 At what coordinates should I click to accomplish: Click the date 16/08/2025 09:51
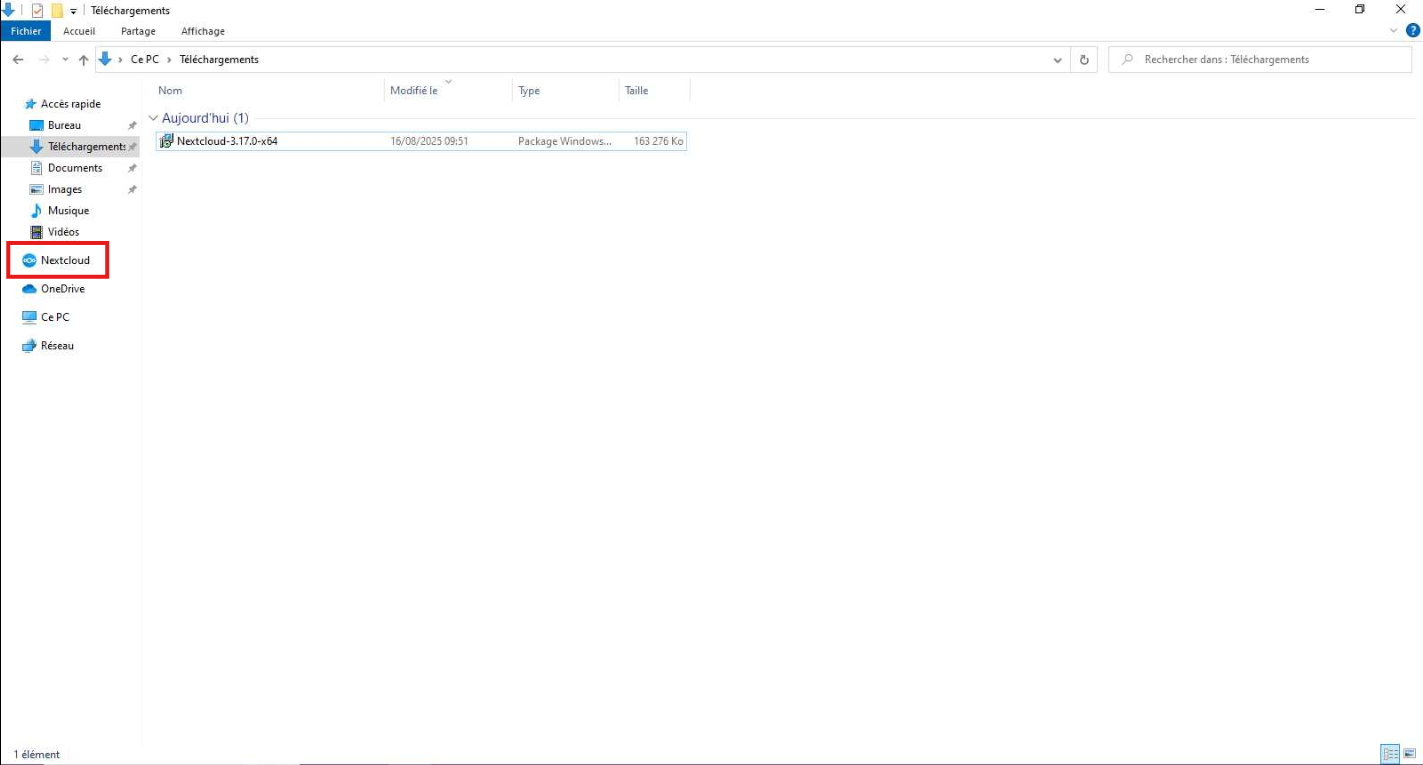[x=429, y=142]
